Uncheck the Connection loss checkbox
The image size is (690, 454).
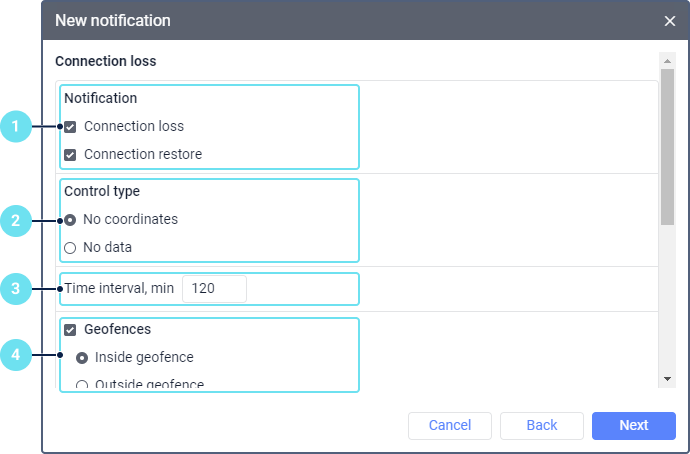[x=70, y=127]
